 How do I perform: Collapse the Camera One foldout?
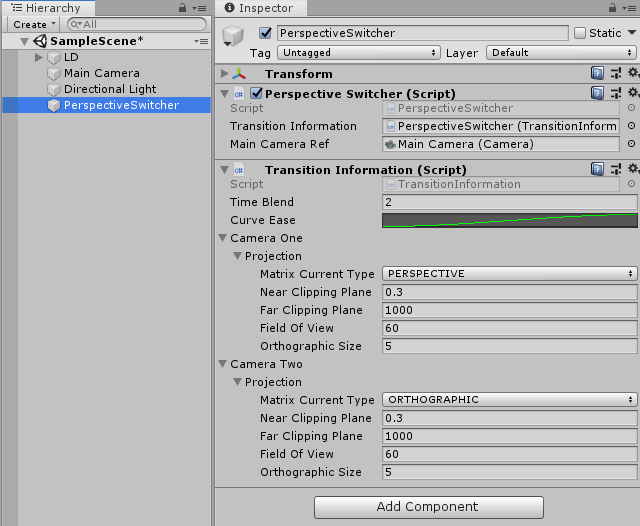point(223,237)
